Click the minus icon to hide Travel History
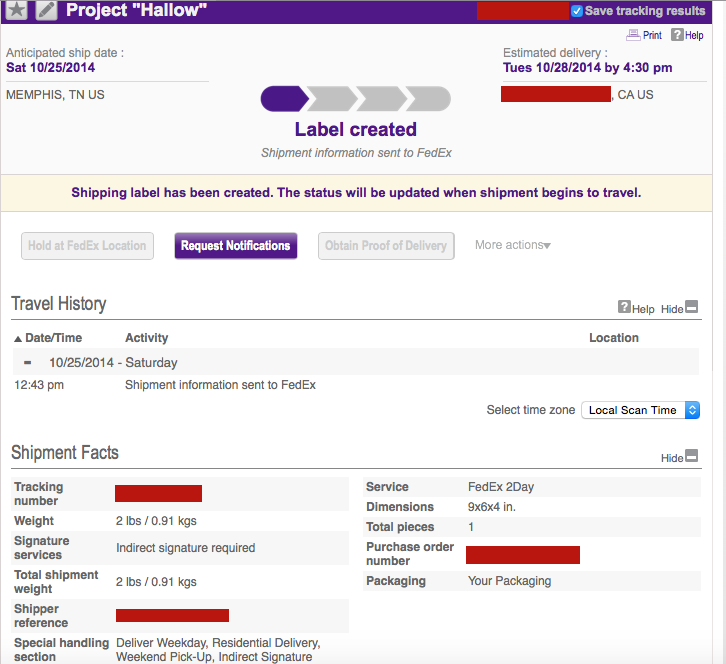The image size is (726, 664). tap(691, 307)
